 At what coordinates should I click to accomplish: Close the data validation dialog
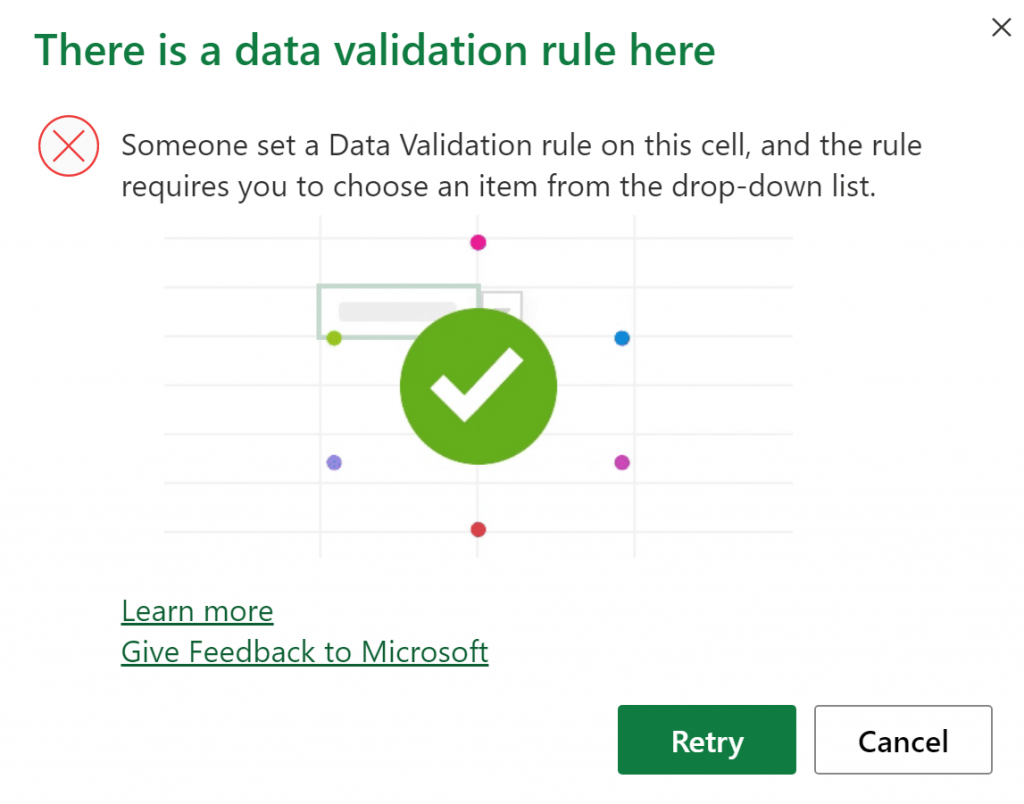(1001, 28)
